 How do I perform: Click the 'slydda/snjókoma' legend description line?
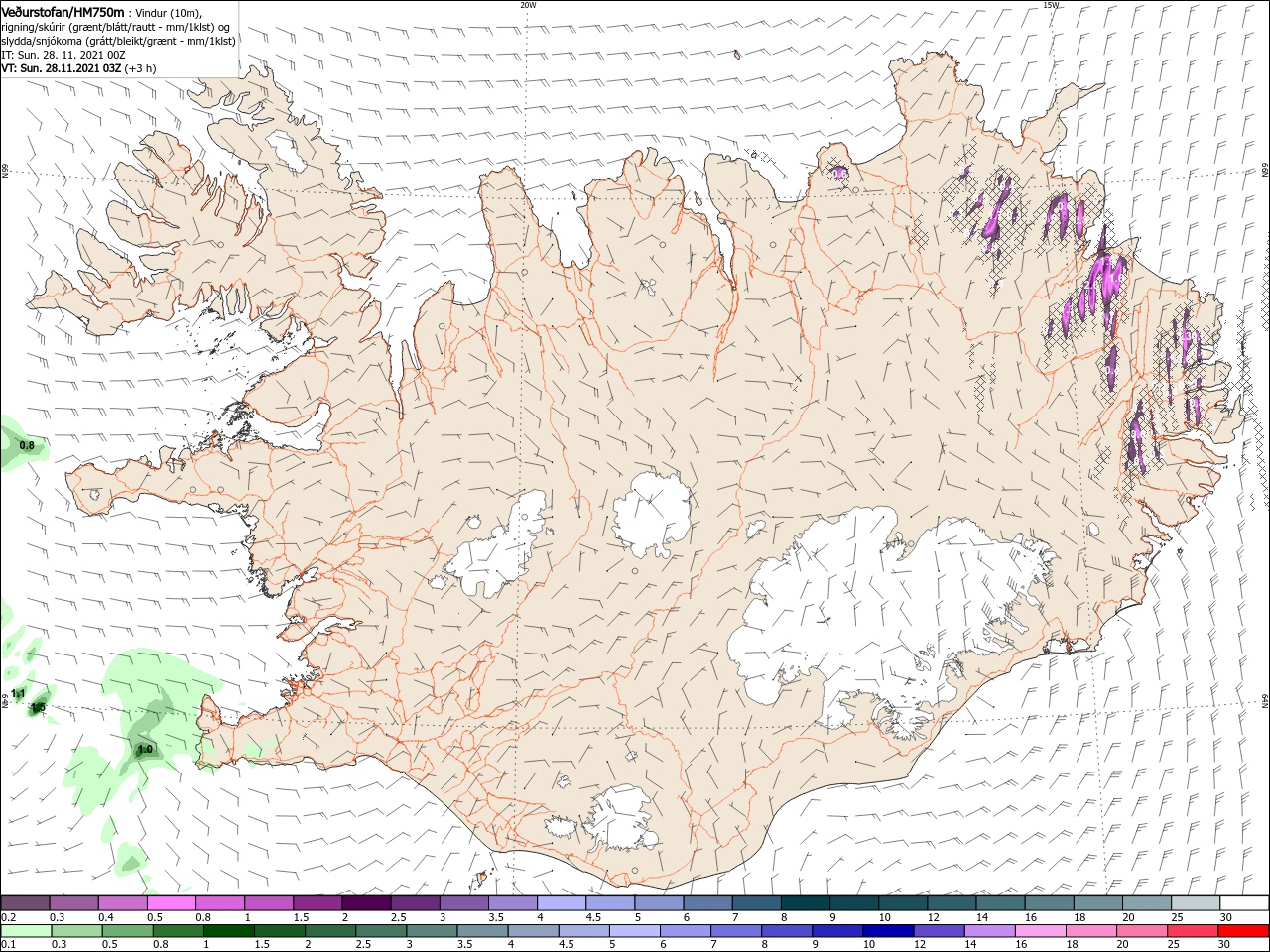pyautogui.click(x=118, y=42)
